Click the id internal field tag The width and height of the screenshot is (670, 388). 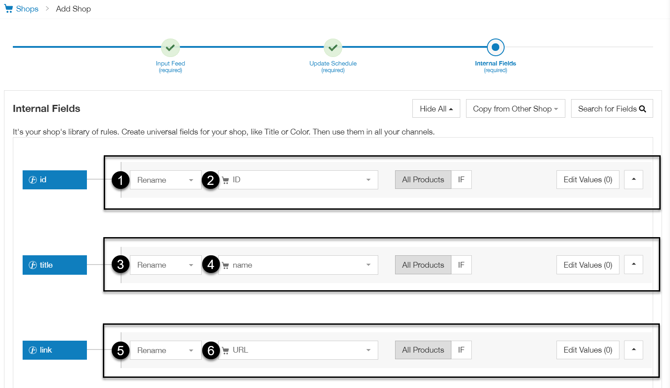(55, 179)
